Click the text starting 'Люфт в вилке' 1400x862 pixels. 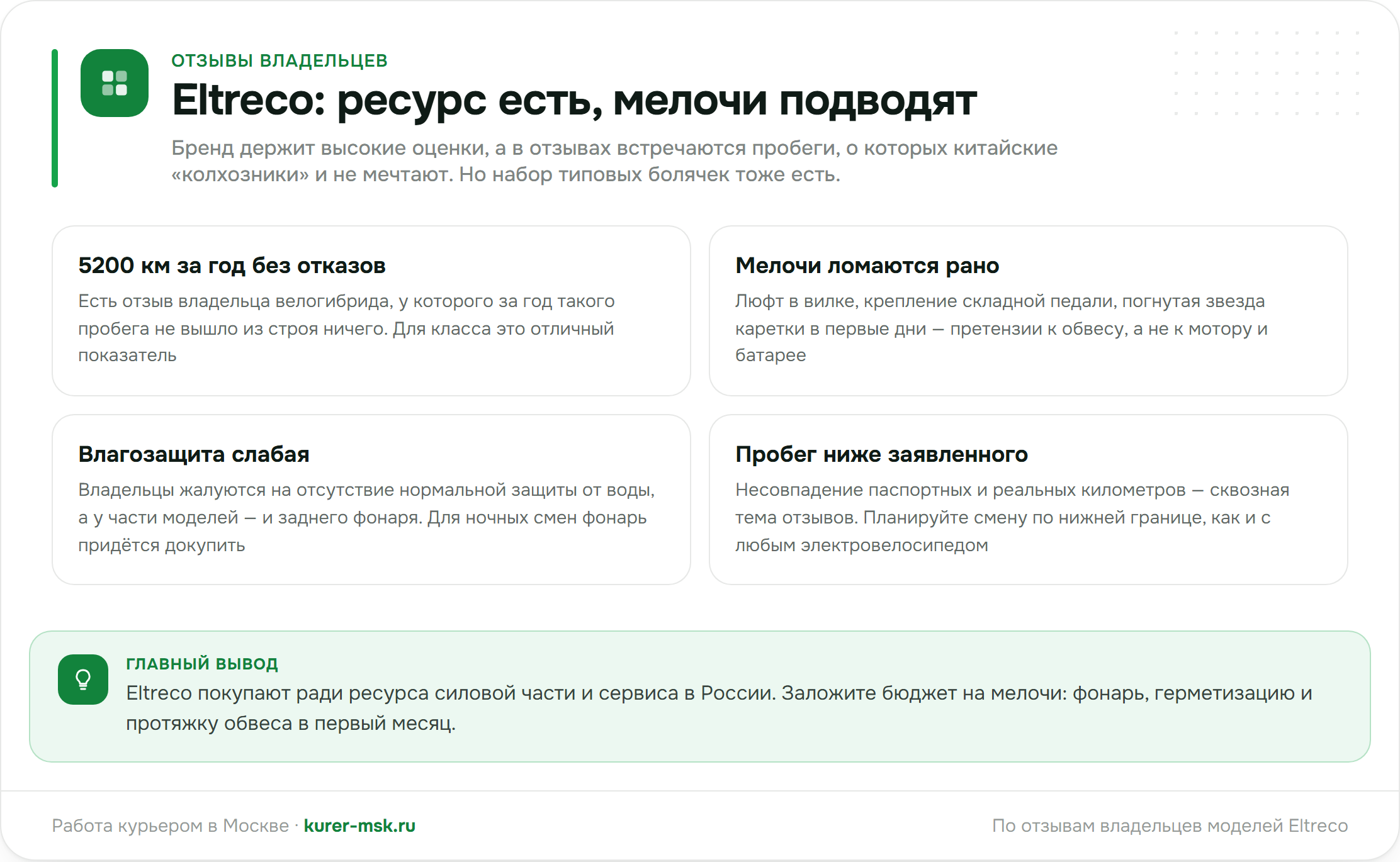1001,328
